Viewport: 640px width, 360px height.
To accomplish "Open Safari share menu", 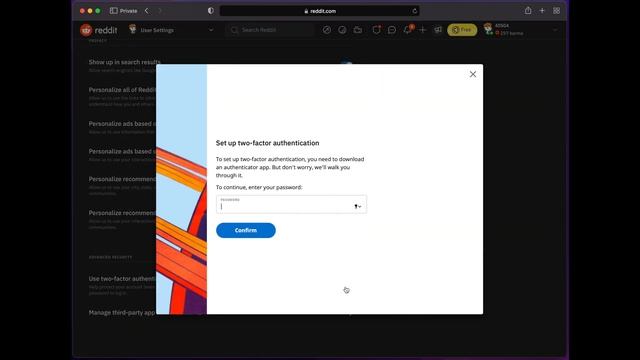I will coord(528,11).
